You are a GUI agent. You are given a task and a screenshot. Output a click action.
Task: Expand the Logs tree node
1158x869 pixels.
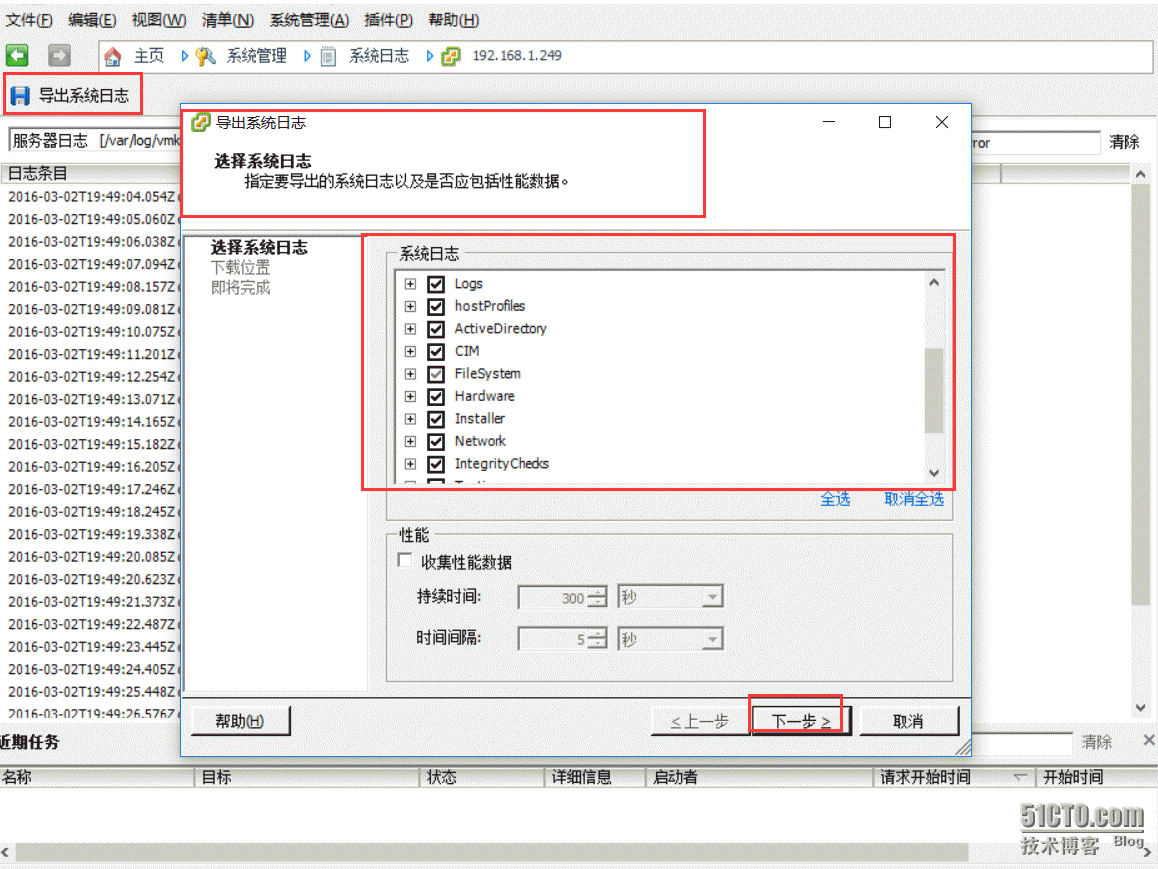[x=410, y=284]
